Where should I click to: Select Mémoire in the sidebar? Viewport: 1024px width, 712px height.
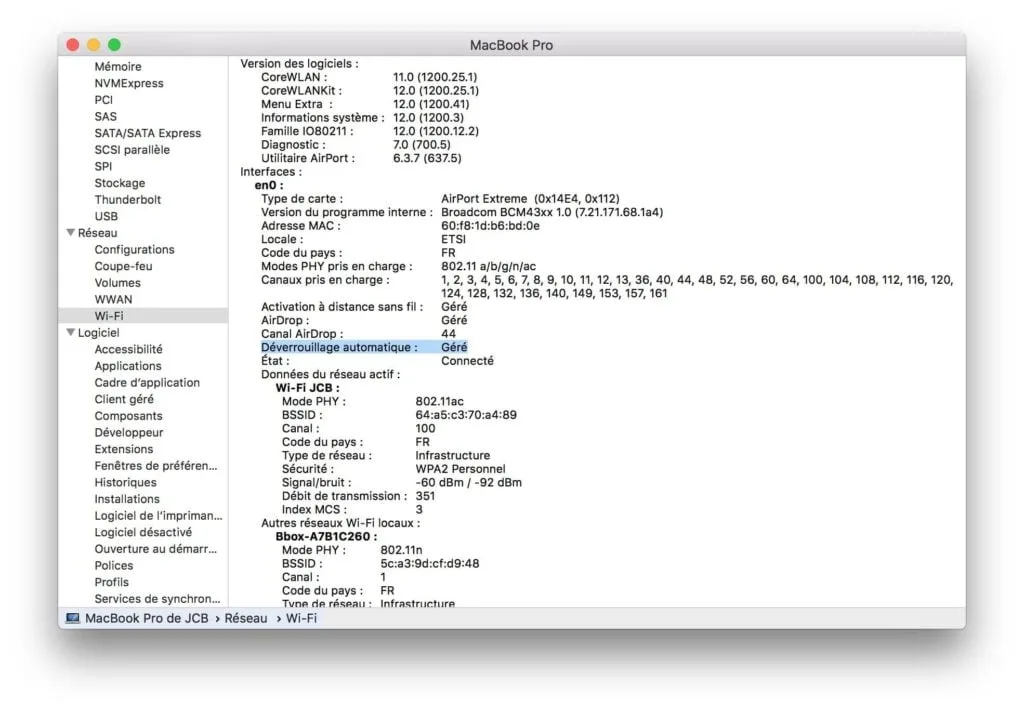point(118,67)
